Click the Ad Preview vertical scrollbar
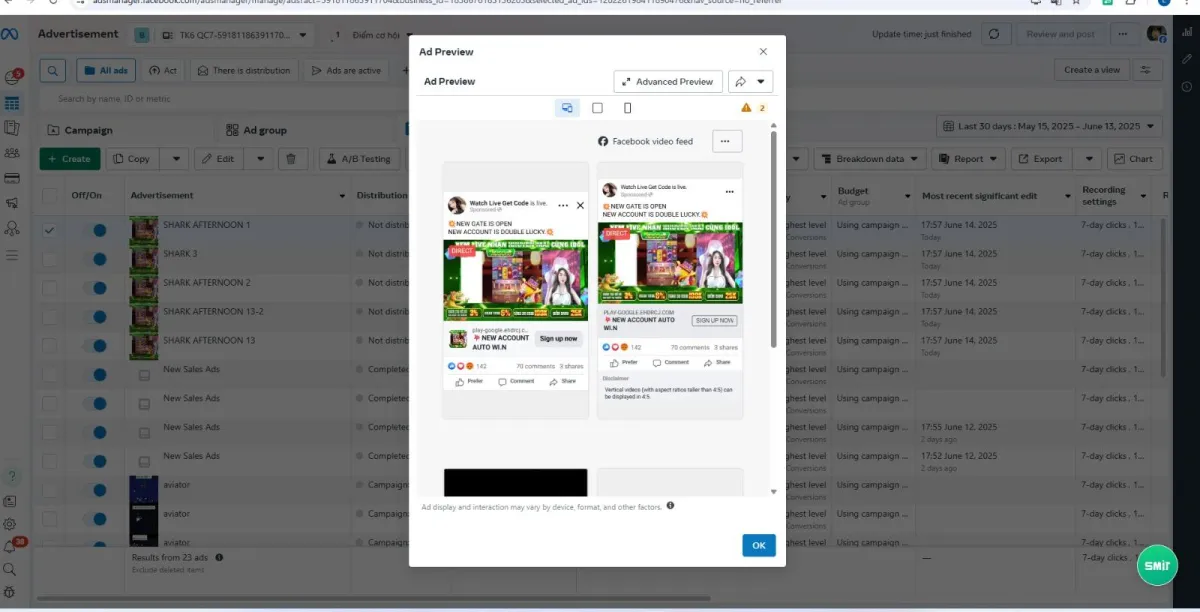This screenshot has height=612, width=1200. 774,240
